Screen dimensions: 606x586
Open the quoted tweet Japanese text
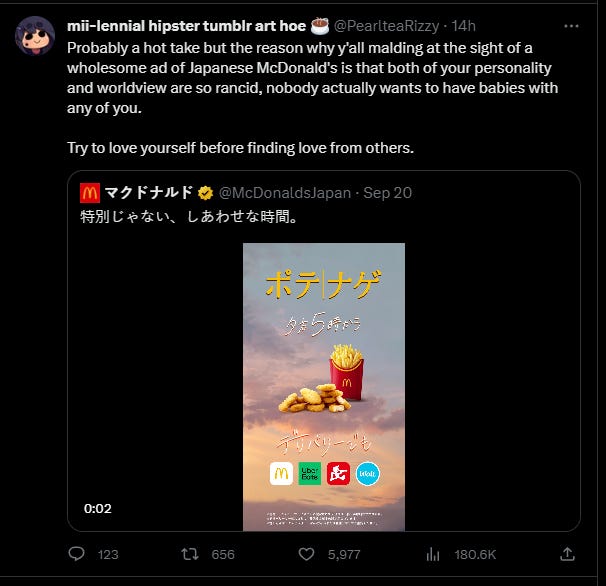(x=189, y=216)
